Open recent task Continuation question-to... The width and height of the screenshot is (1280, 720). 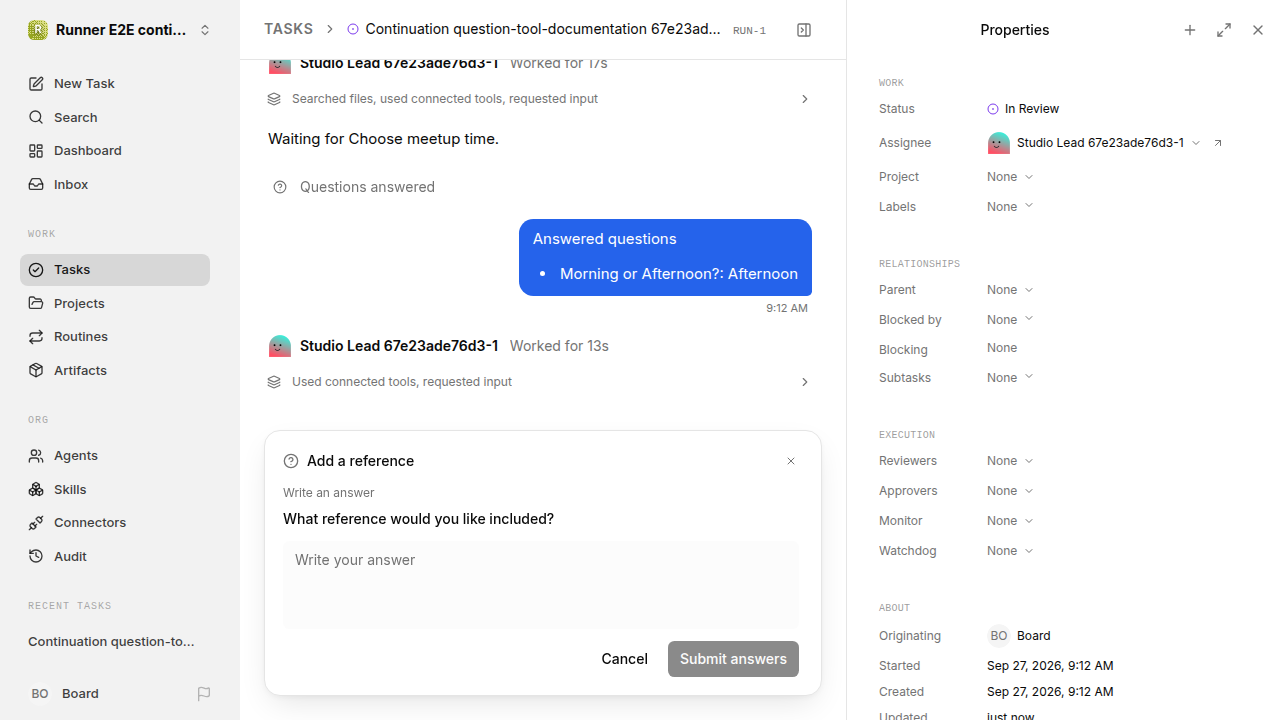tap(111, 642)
